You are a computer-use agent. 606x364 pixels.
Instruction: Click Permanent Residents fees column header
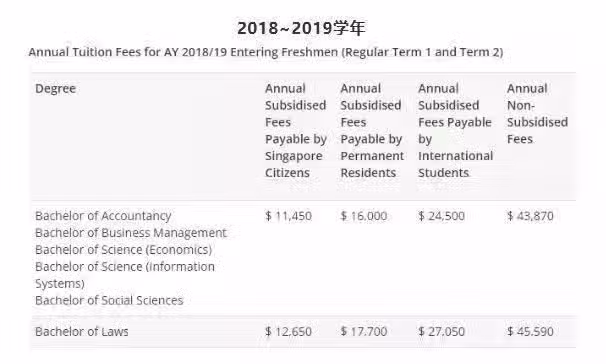[372, 131]
